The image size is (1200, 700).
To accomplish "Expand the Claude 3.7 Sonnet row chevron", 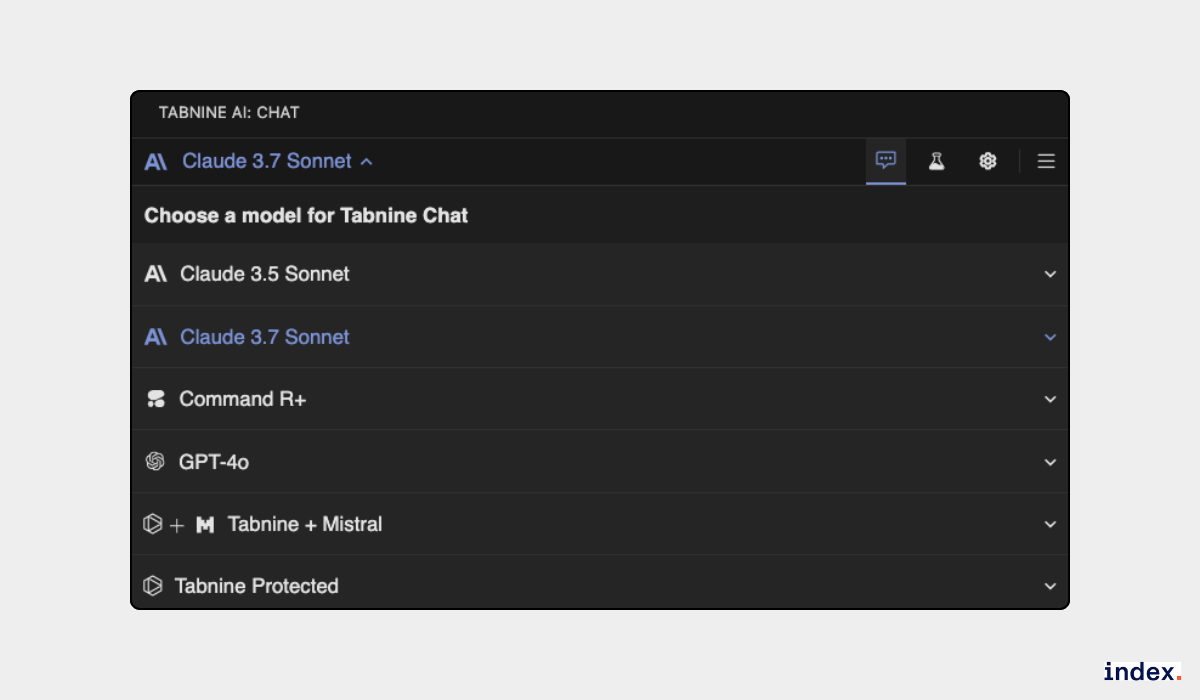I will coord(1050,337).
